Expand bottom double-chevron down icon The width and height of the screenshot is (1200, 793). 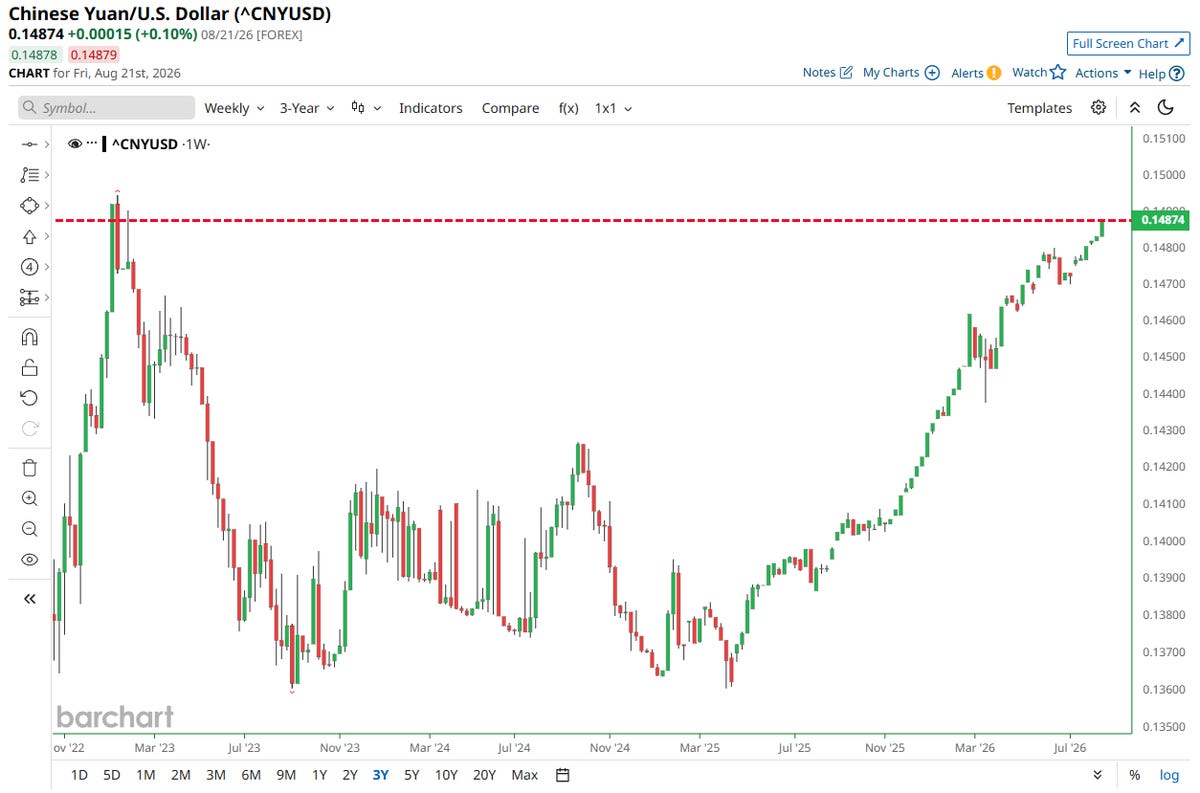click(x=1098, y=775)
